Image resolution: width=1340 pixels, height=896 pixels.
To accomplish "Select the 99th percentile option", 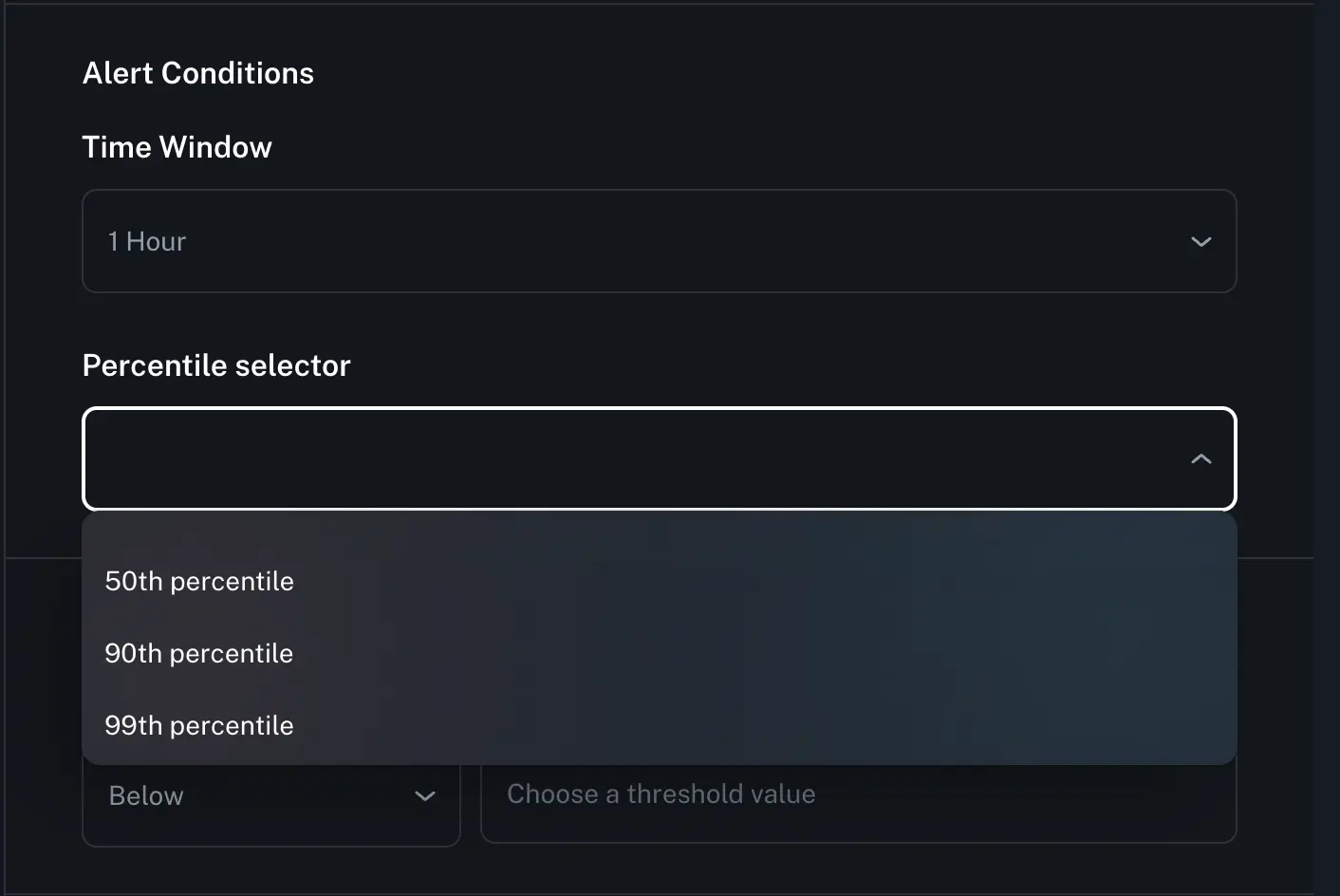I will click(198, 725).
